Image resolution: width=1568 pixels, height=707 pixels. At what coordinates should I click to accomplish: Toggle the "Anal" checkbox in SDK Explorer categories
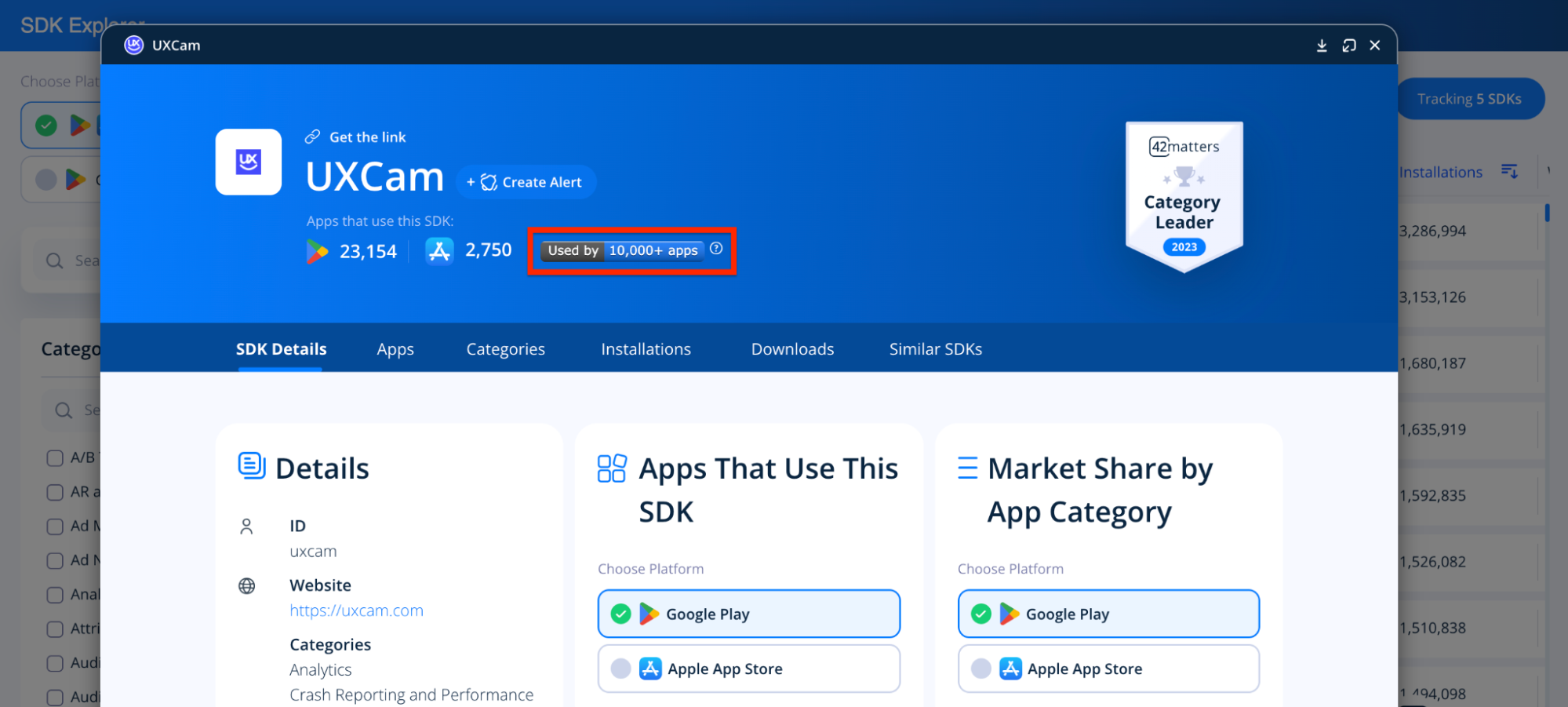pyautogui.click(x=55, y=595)
